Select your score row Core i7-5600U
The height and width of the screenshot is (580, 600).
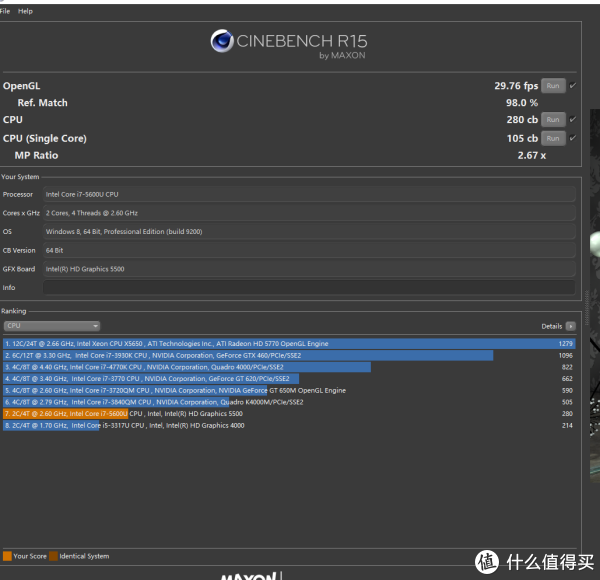(x=289, y=414)
